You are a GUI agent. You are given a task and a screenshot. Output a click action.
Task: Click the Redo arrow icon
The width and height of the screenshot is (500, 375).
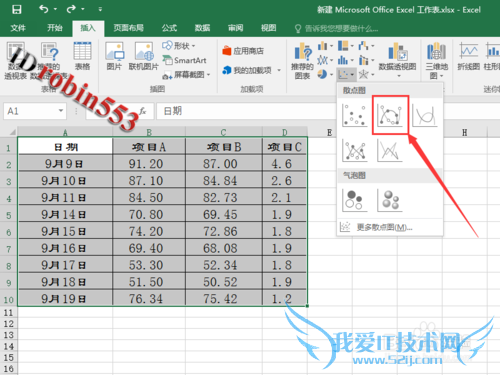pyautogui.click(x=71, y=9)
